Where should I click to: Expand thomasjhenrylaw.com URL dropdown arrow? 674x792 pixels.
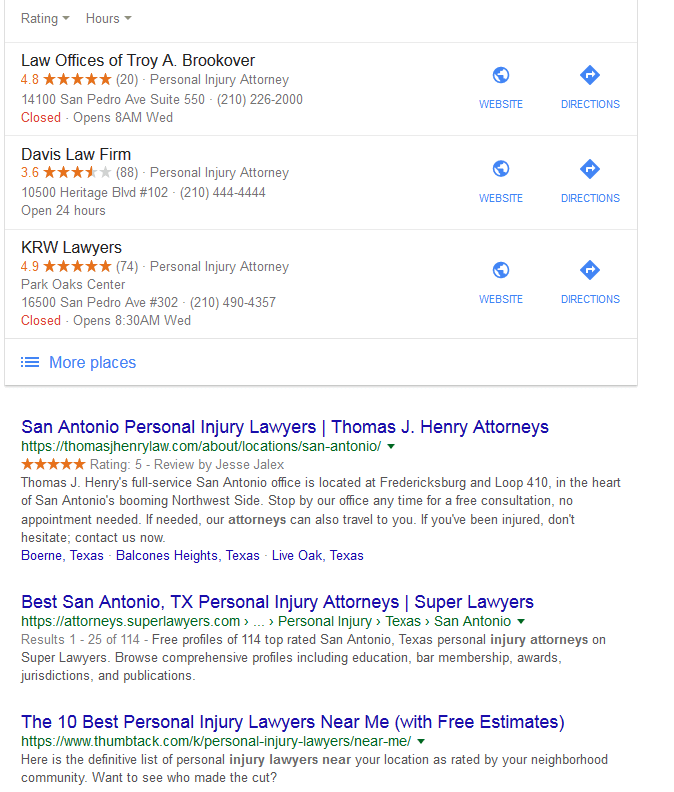391,446
